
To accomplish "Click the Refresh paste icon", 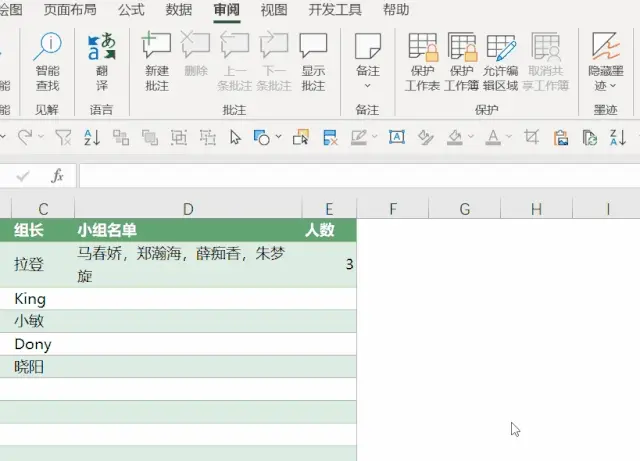I will click(x=589, y=138).
